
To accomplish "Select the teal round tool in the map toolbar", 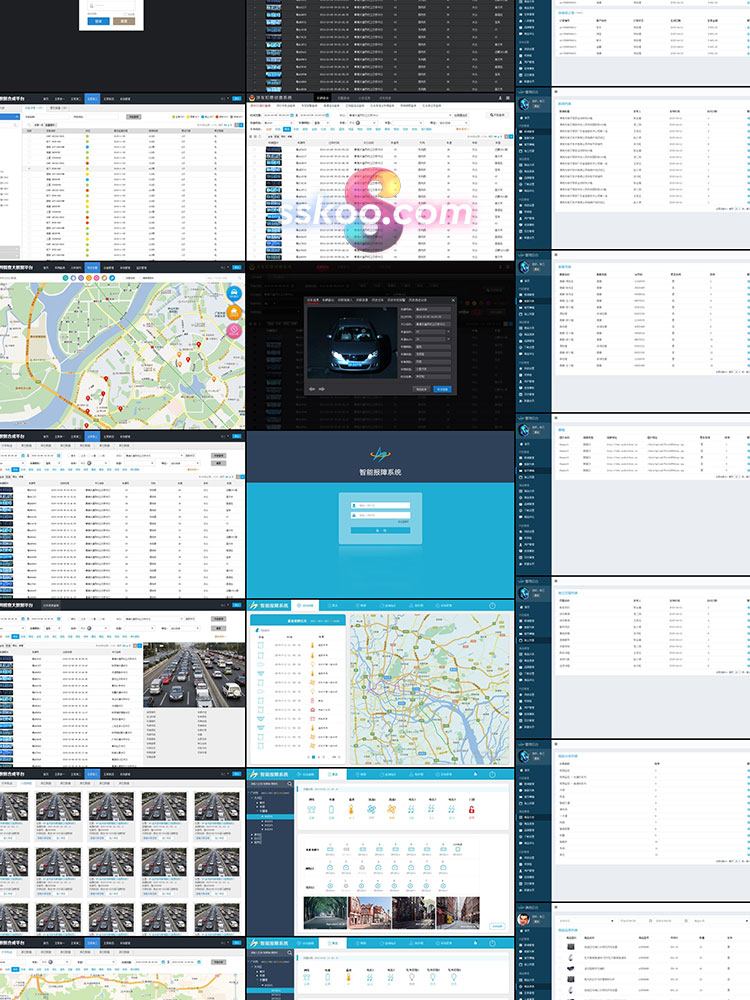I will click(65, 278).
